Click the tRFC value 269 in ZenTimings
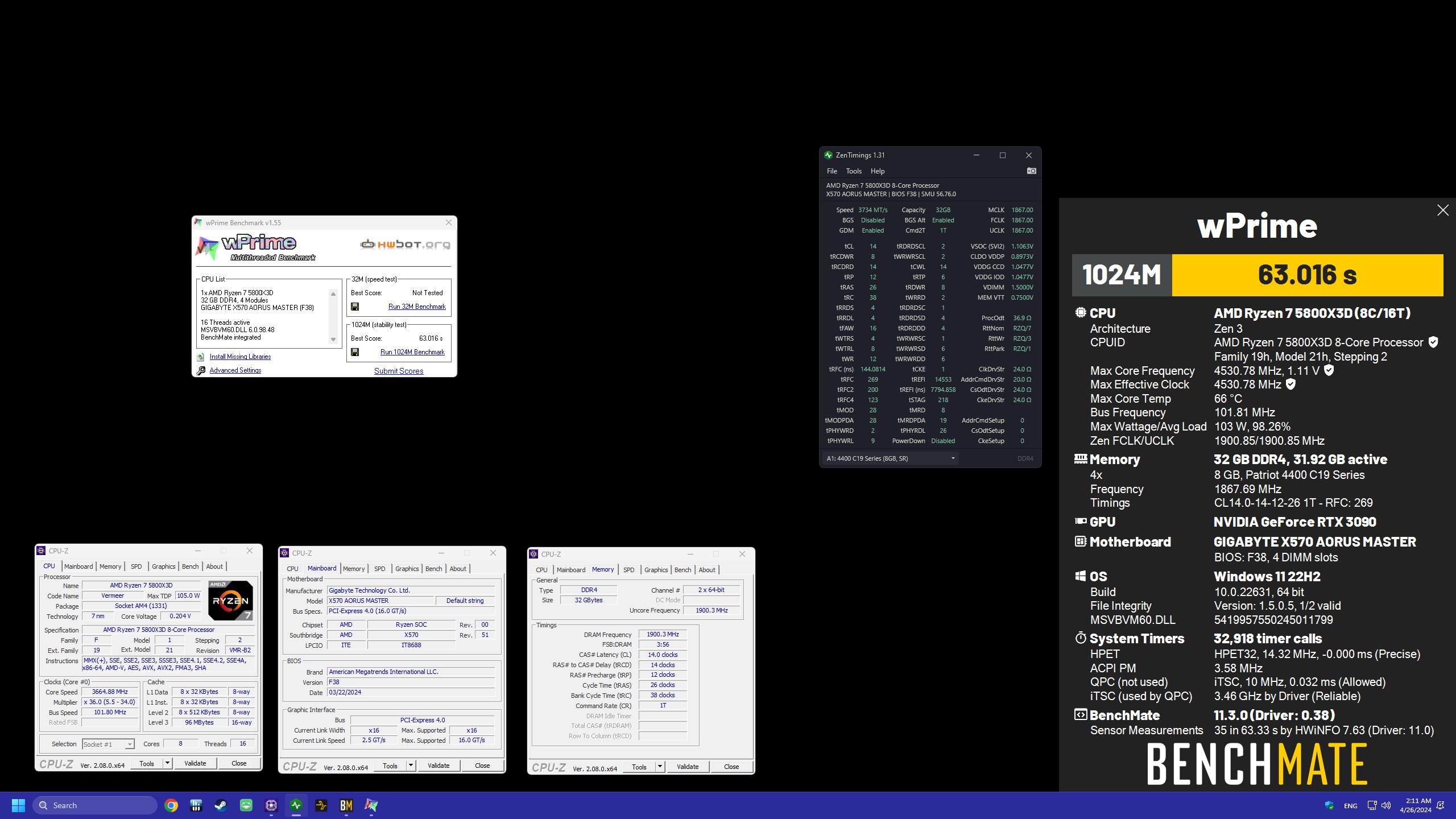This screenshot has height=819, width=1456. (872, 379)
